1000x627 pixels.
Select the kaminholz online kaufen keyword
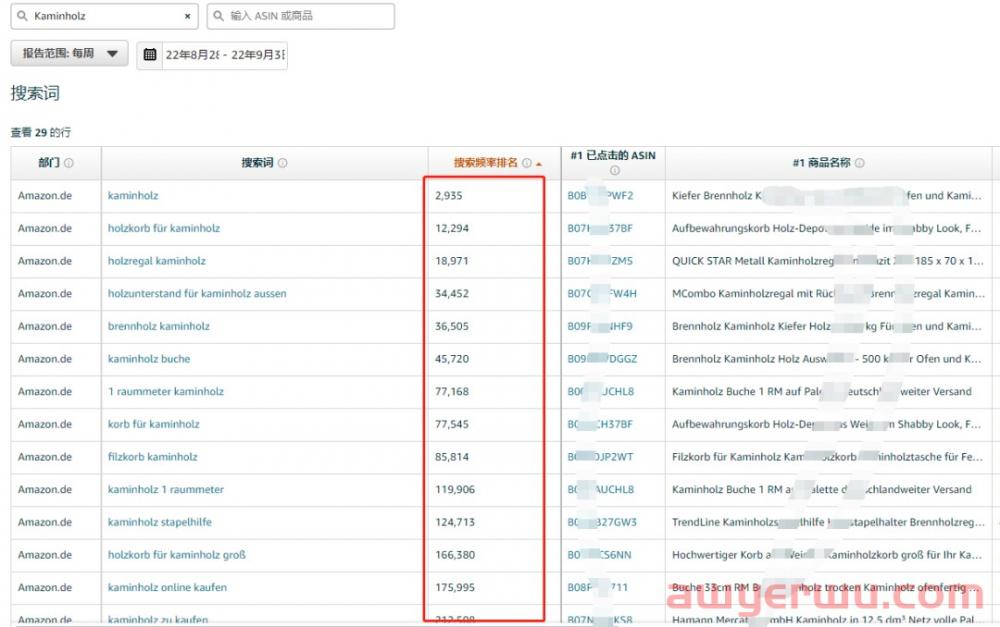point(168,588)
